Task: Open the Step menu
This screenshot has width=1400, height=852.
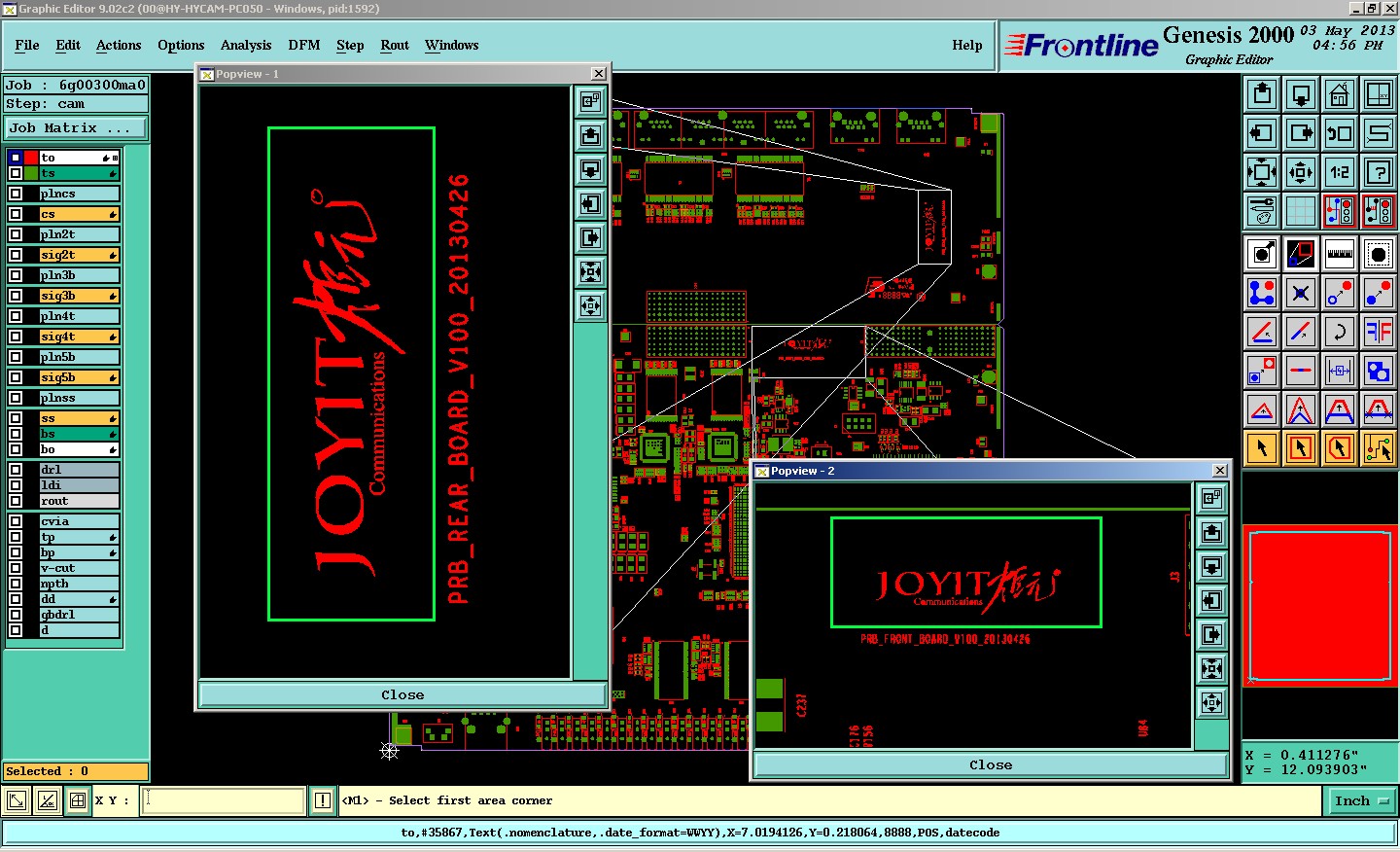Action: click(350, 45)
